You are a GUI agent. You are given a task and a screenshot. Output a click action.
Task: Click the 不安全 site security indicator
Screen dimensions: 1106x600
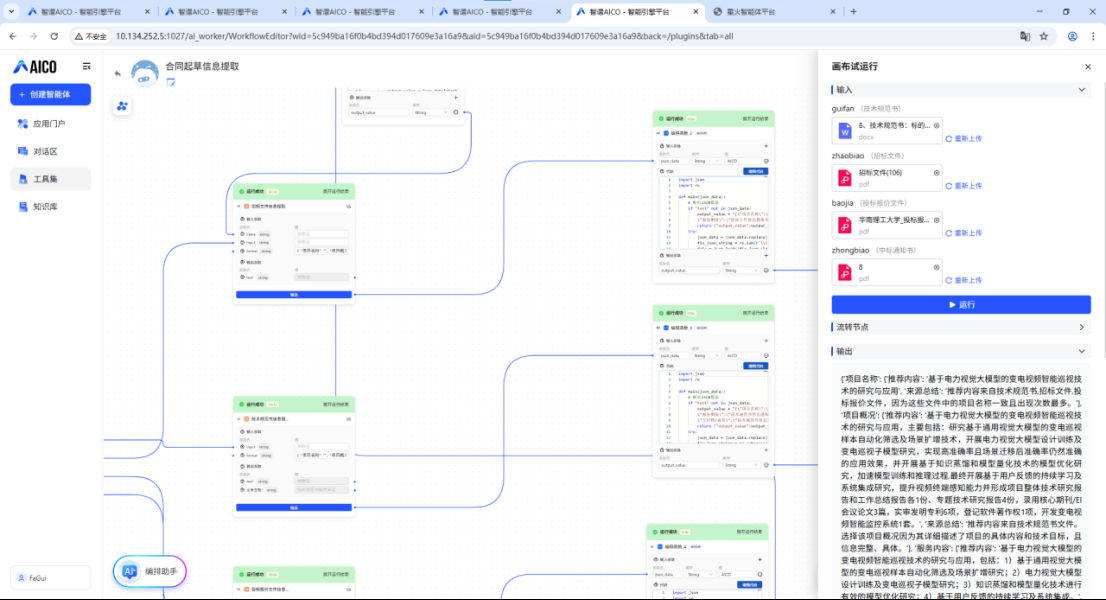tap(91, 37)
